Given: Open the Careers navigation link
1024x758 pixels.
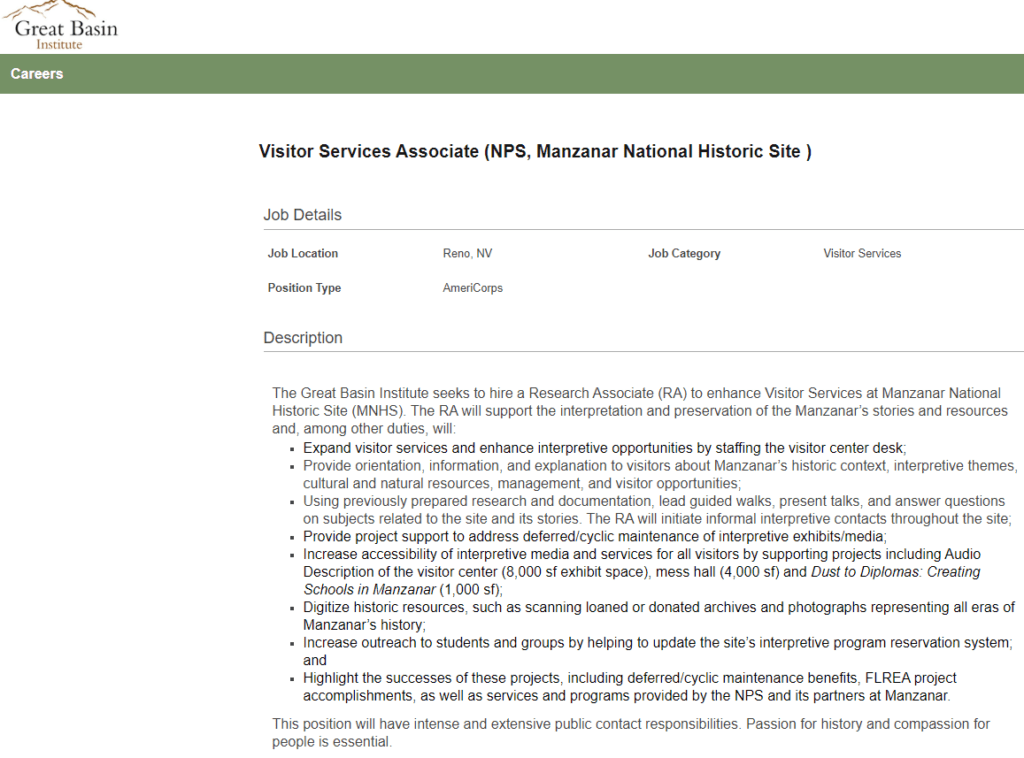Looking at the screenshot, I should [37, 74].
